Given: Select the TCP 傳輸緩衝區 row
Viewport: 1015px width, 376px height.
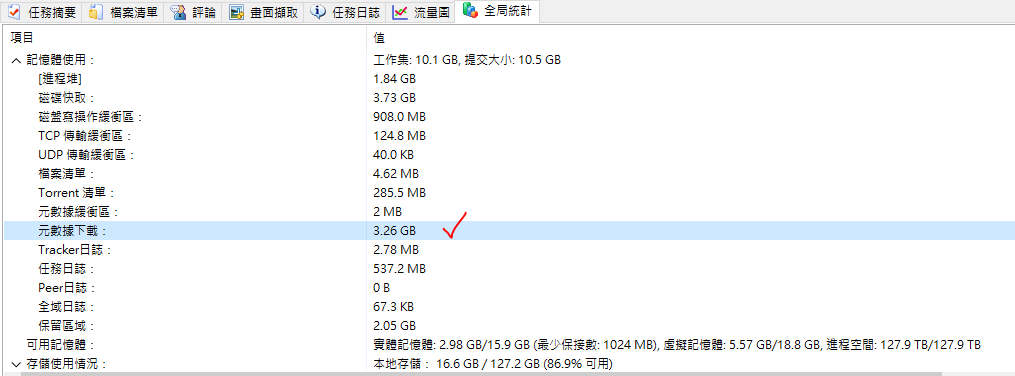Looking at the screenshot, I should tap(509, 136).
